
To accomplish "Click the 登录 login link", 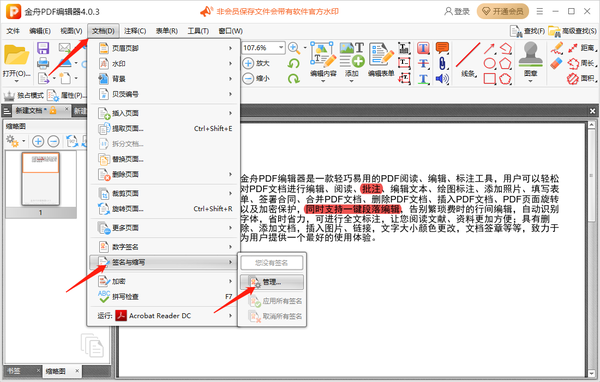I will click(x=457, y=11).
